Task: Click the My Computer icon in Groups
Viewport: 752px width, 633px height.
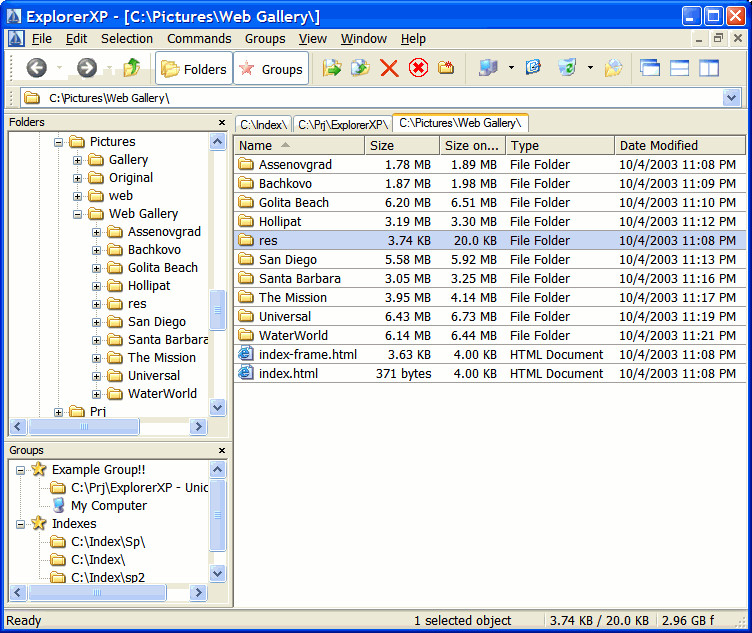Action: pyautogui.click(x=59, y=505)
